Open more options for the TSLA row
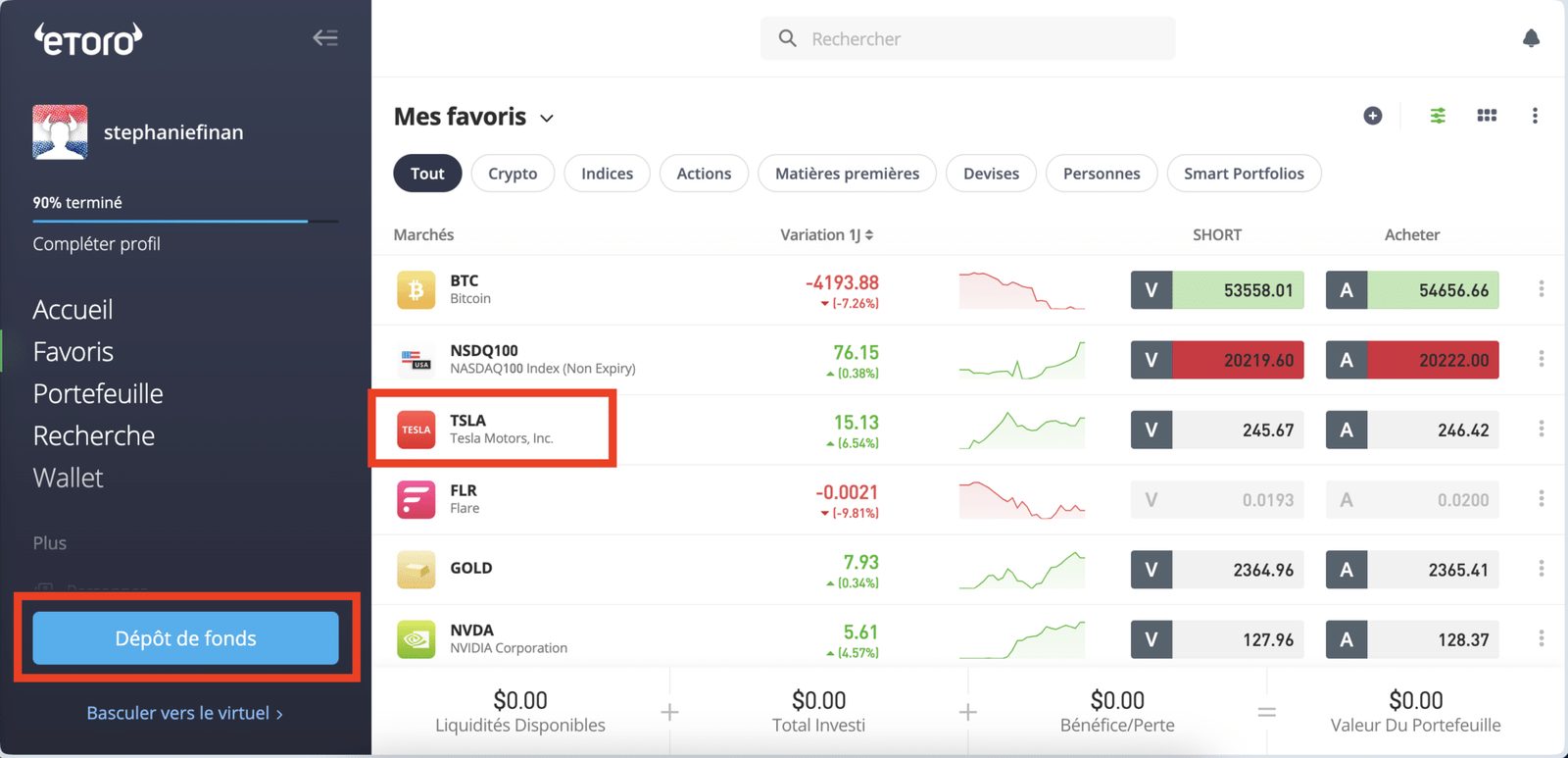 [1542, 429]
